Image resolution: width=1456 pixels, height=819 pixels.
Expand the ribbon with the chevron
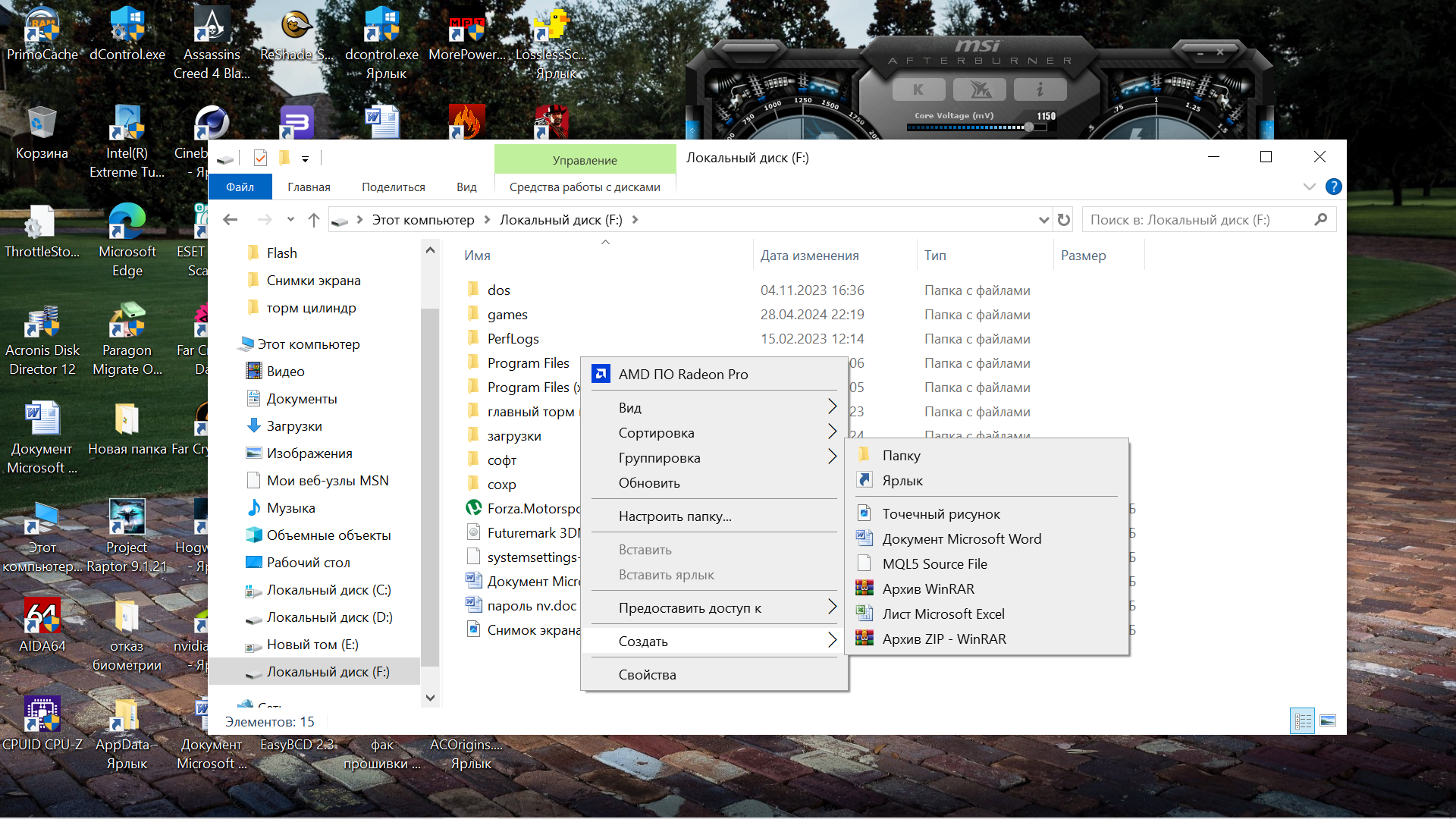(1309, 187)
